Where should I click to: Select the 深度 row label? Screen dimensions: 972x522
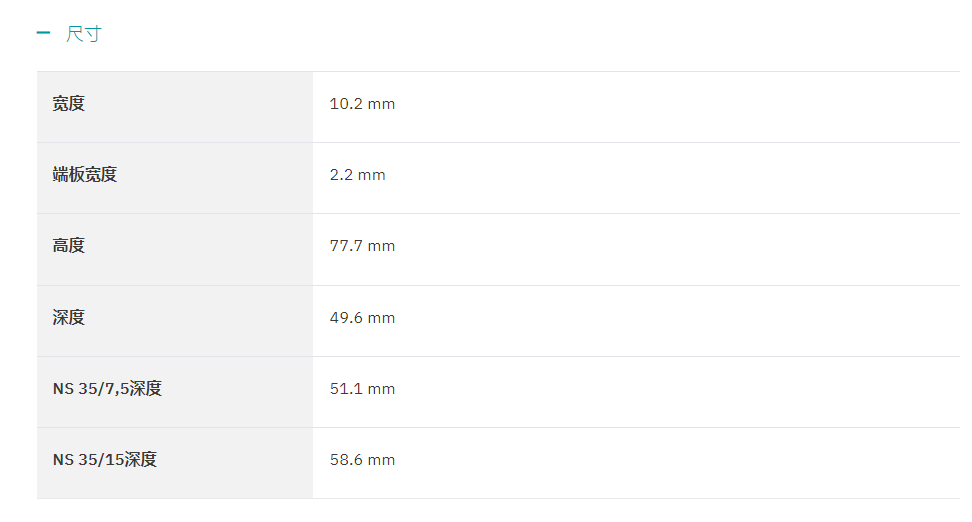click(68, 317)
